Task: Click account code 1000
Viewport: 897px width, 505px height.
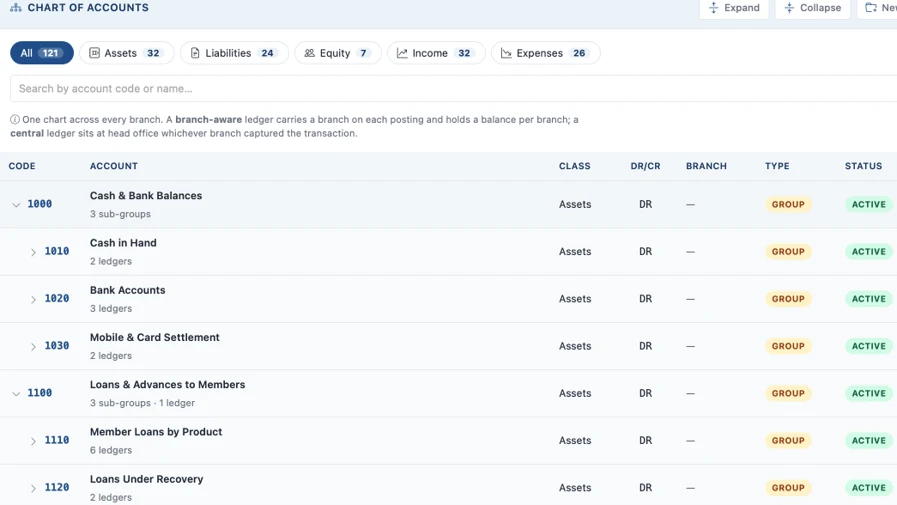Action: pos(39,204)
